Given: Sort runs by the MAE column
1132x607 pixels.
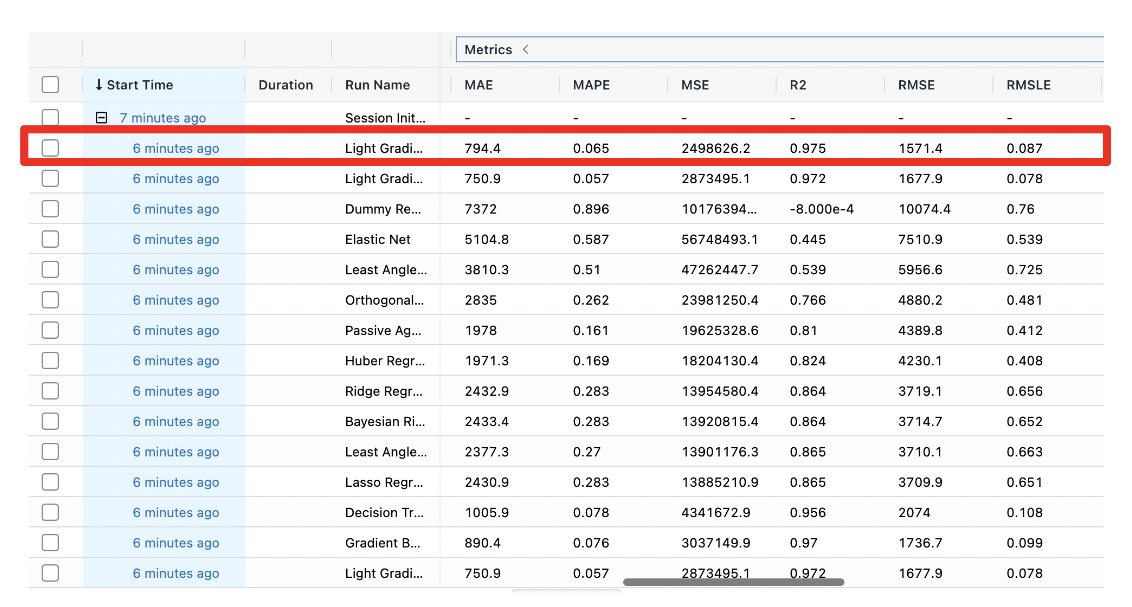Looking at the screenshot, I should point(479,84).
